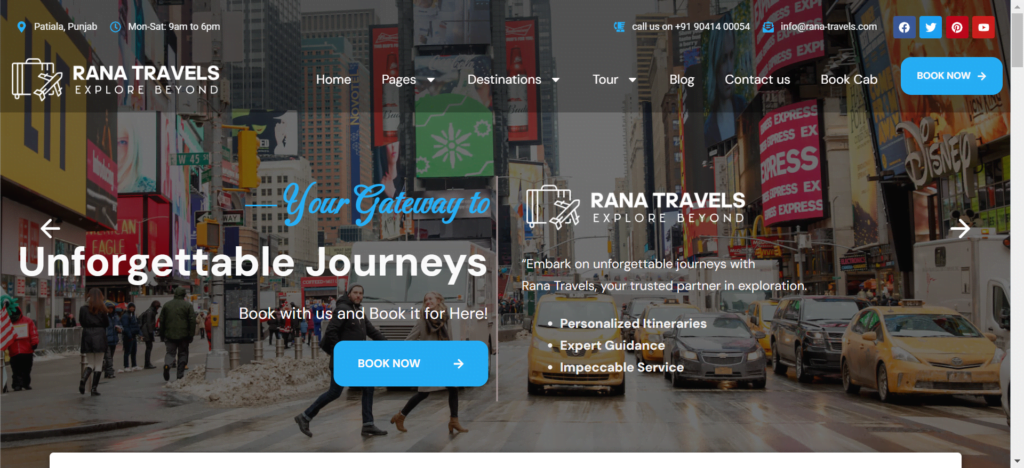The image size is (1024, 468).
Task: Open the Facebook social icon
Action: [x=904, y=27]
